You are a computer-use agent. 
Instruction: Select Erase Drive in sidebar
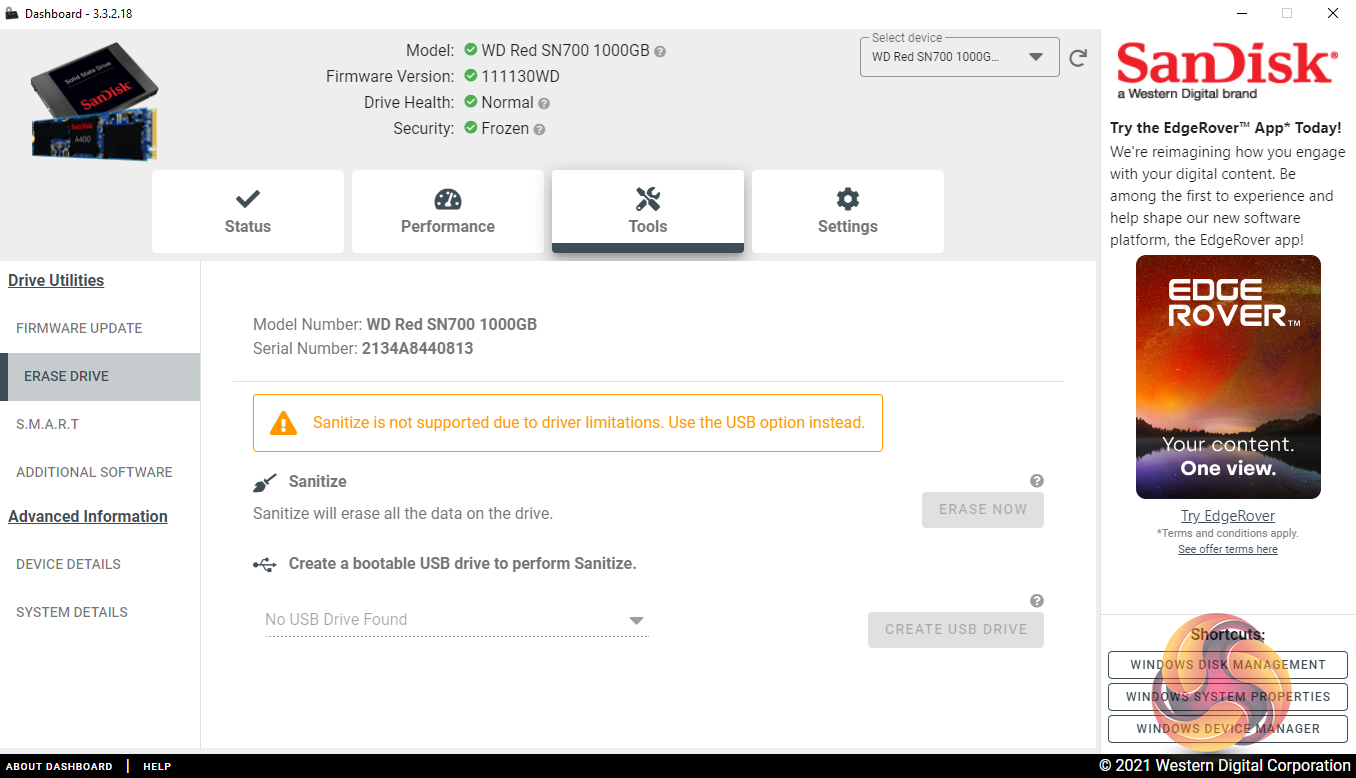(x=100, y=376)
